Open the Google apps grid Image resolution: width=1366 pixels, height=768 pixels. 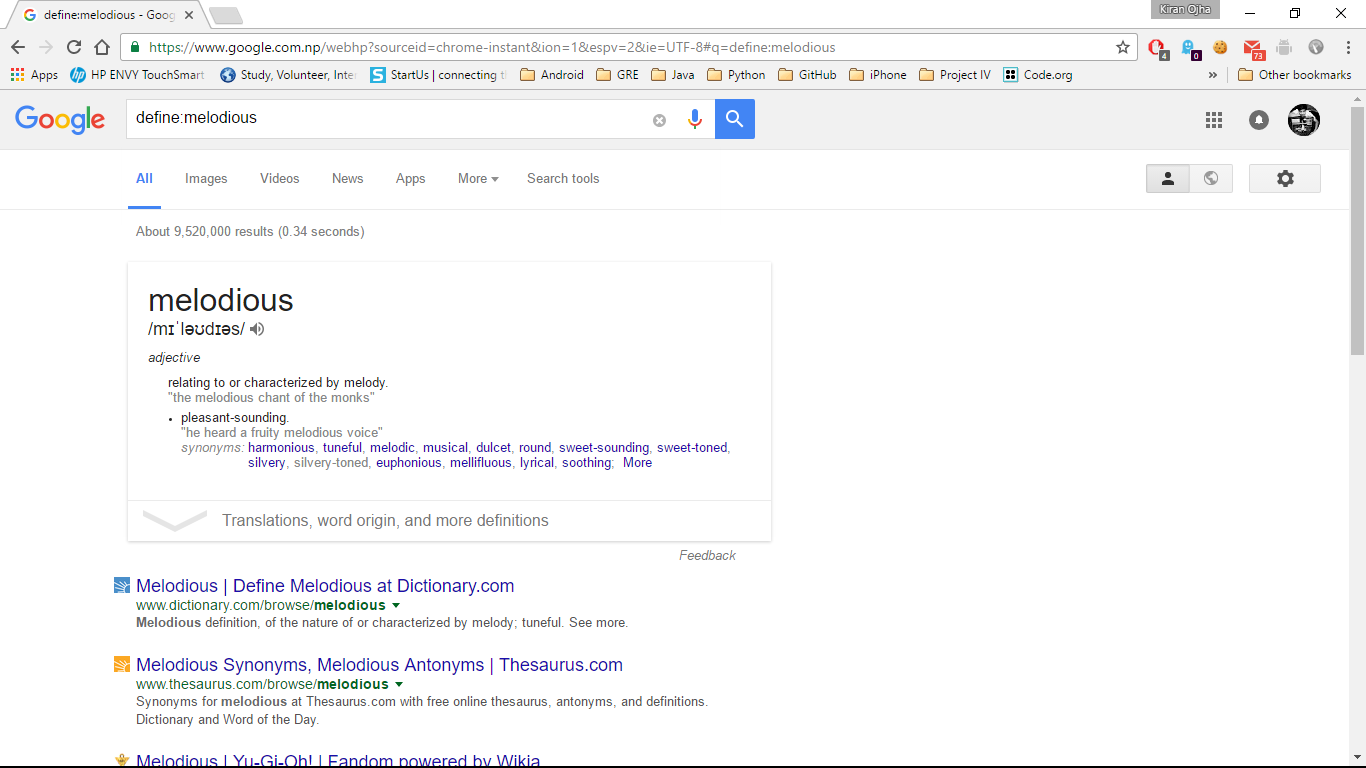[1214, 120]
